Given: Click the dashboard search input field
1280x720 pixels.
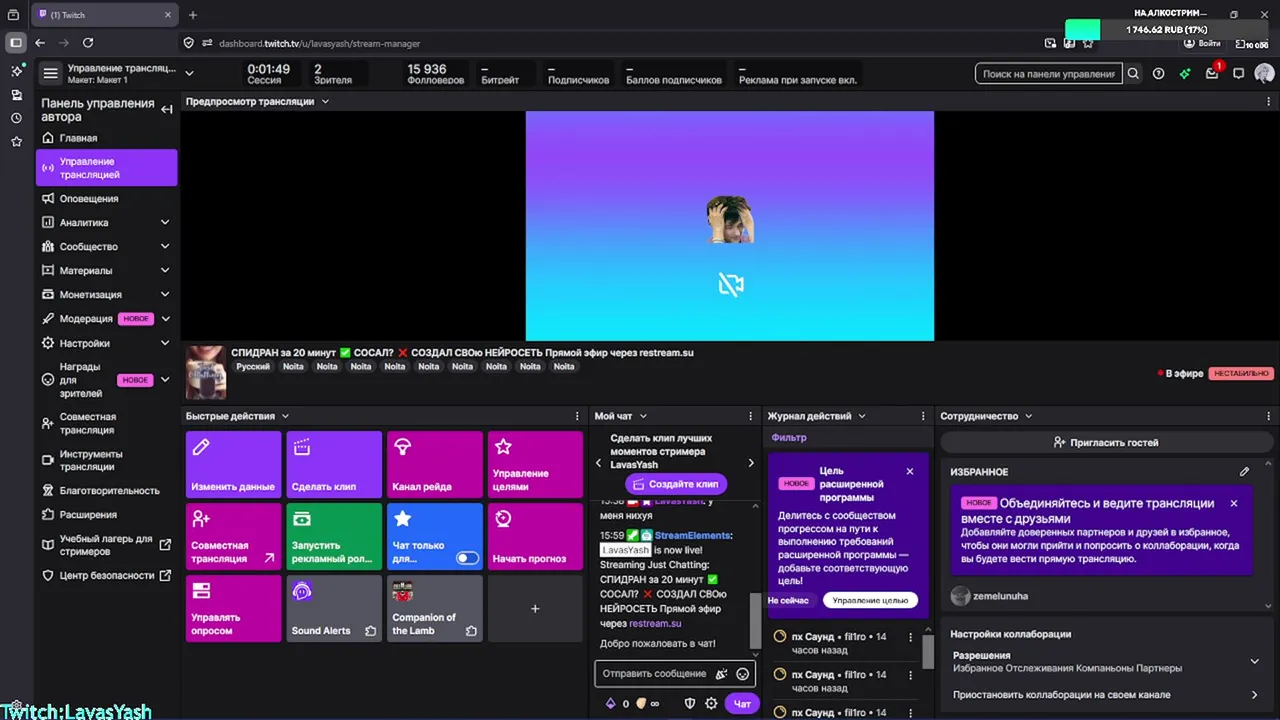Looking at the screenshot, I should point(1048,73).
